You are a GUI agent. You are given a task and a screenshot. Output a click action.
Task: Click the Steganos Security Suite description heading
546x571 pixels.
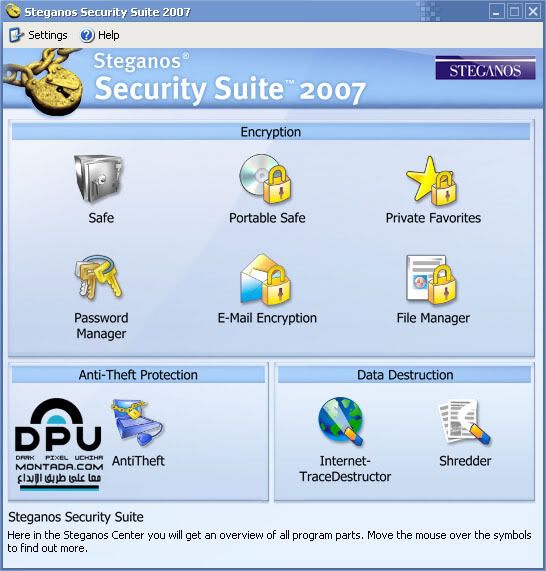click(x=76, y=517)
